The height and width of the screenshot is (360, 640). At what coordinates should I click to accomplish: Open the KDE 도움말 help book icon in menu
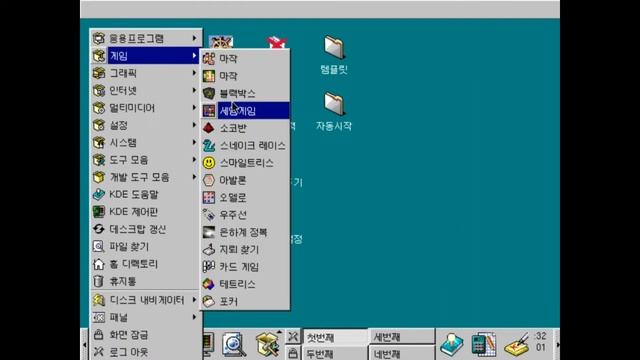[x=99, y=195]
